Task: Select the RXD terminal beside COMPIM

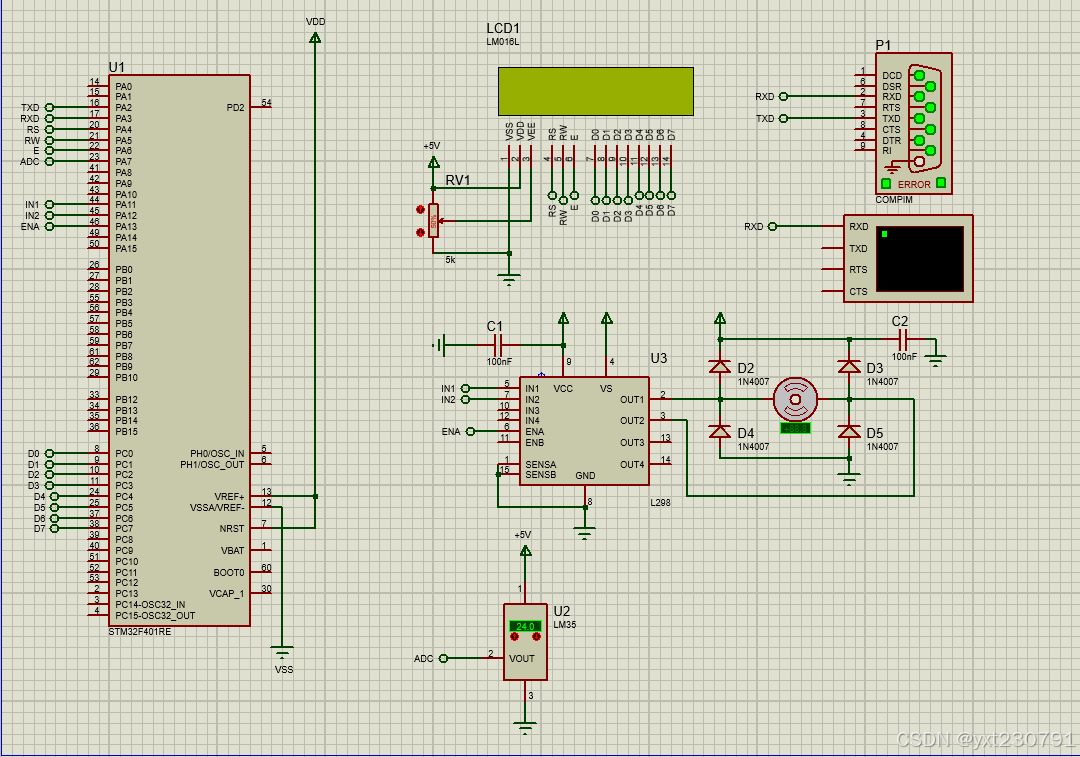Action: tap(783, 96)
